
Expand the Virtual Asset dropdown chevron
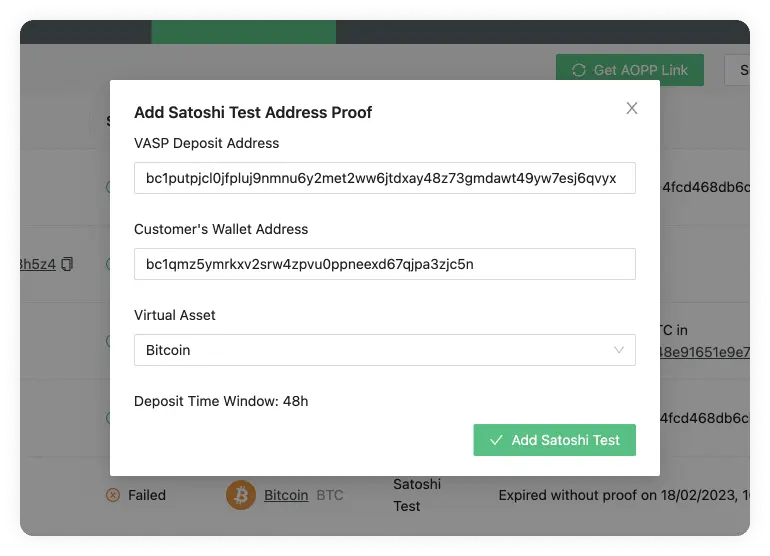coord(619,350)
